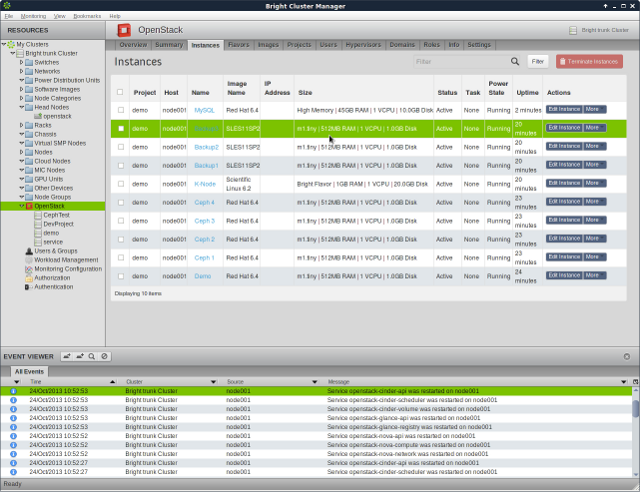Image resolution: width=640 pixels, height=492 pixels.
Task: Open the Cluster column dropdown arrow
Action: click(x=213, y=382)
